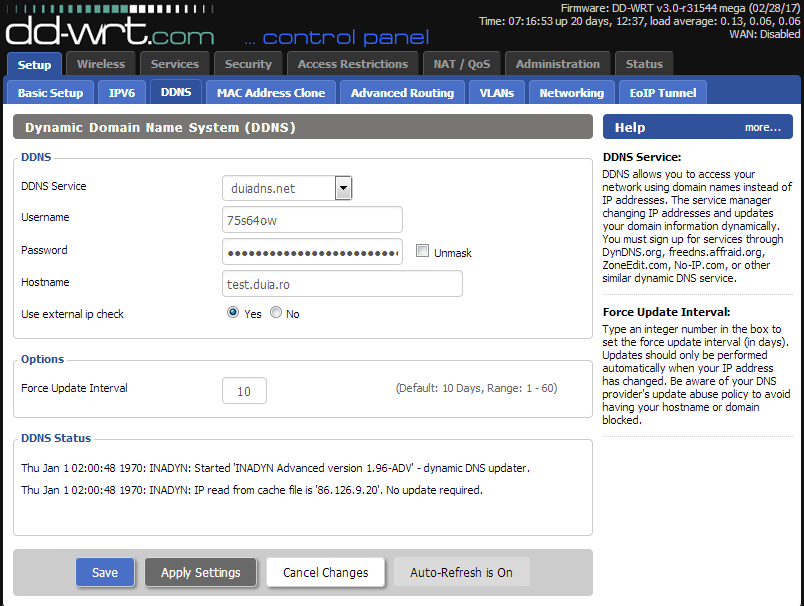Open the Setup main tab
The image size is (804, 606).
click(34, 65)
